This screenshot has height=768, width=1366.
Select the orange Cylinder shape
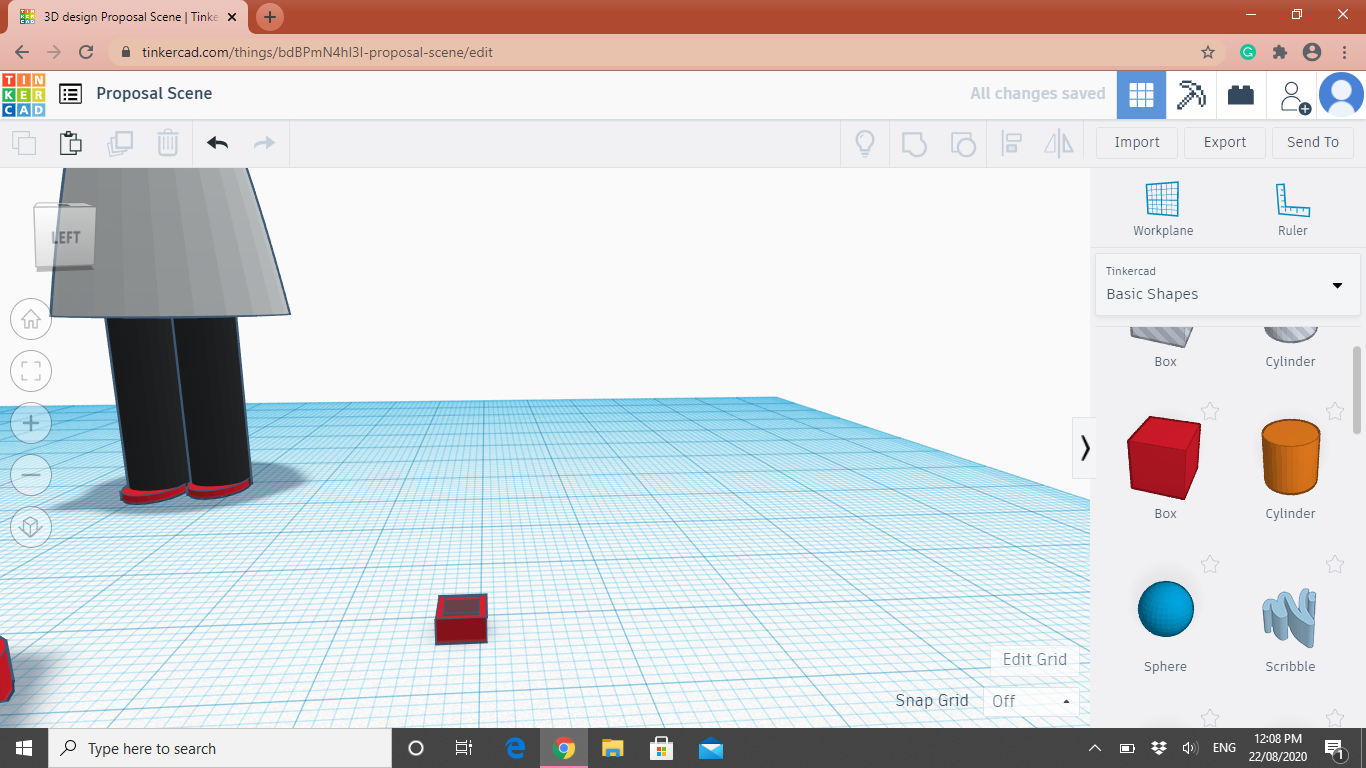pos(1290,458)
